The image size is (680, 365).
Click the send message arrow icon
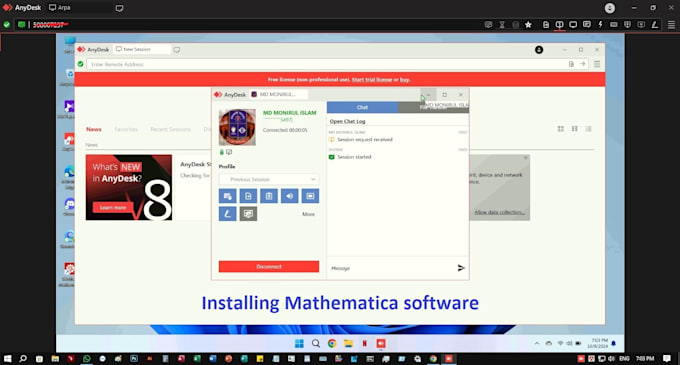tap(461, 268)
